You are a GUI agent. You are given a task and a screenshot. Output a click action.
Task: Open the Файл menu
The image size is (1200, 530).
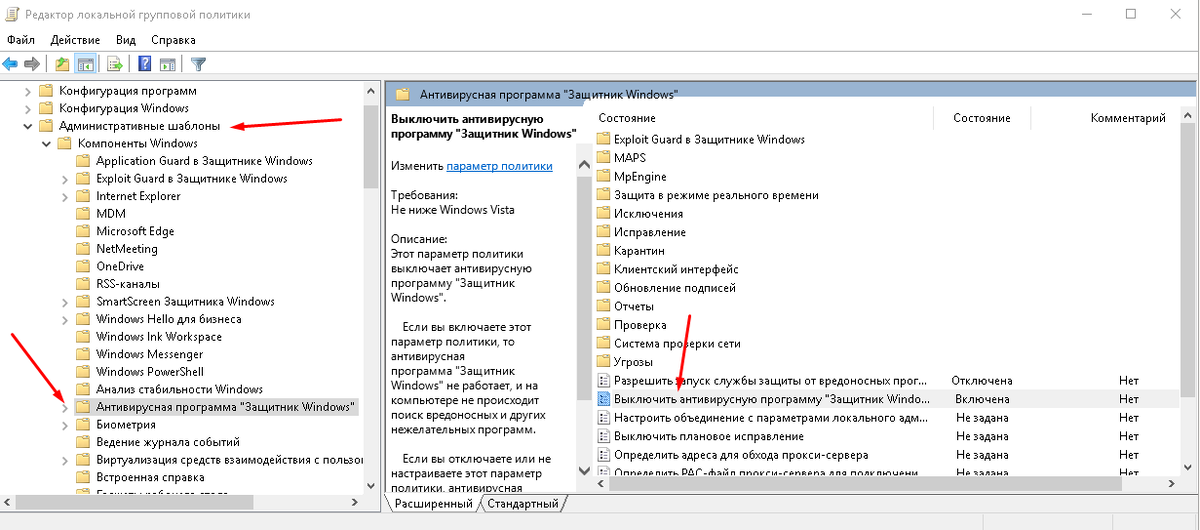pos(21,40)
